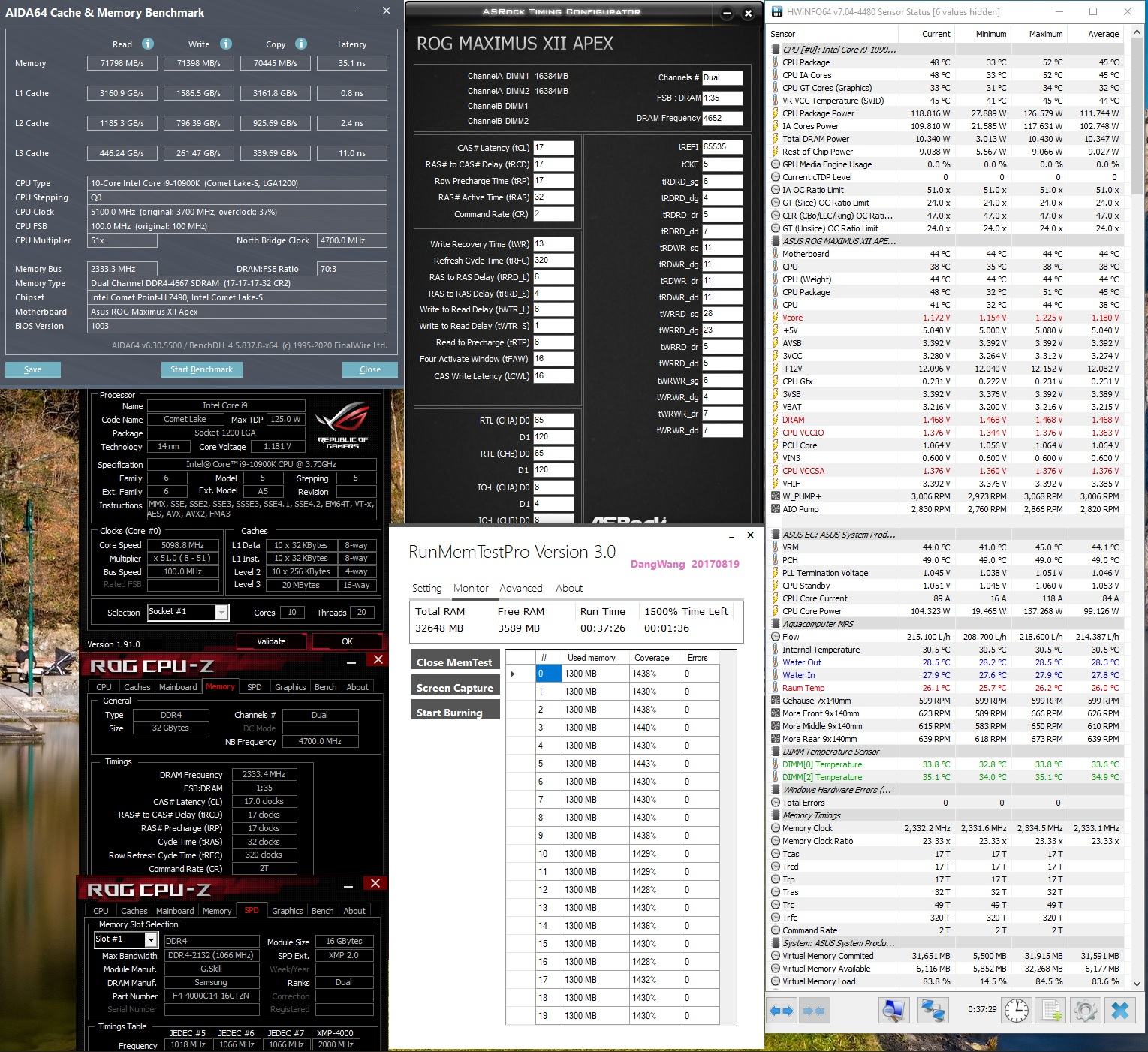Viewport: 1148px width, 1052px height.
Task: Click Mora Front 9x140mm fan icon
Action: point(776,713)
